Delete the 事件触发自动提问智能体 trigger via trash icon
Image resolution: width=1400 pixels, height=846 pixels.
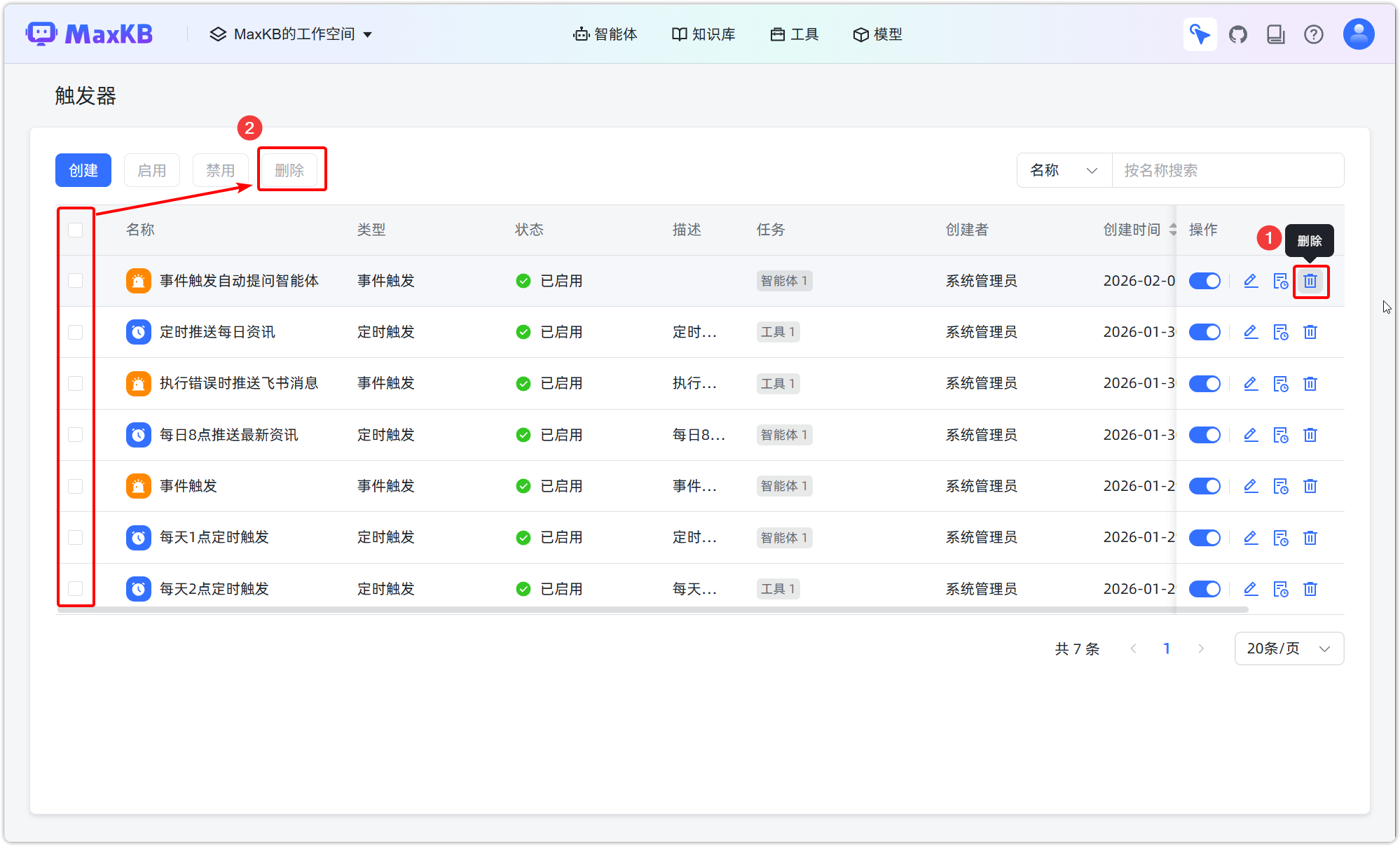tap(1310, 282)
